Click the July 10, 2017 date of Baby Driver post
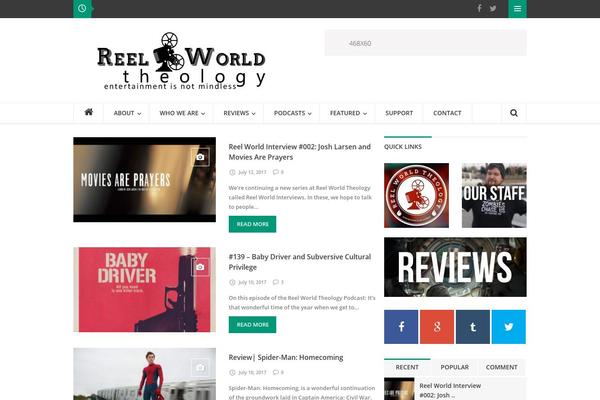Image resolution: width=600 pixels, height=400 pixels. tap(252, 282)
